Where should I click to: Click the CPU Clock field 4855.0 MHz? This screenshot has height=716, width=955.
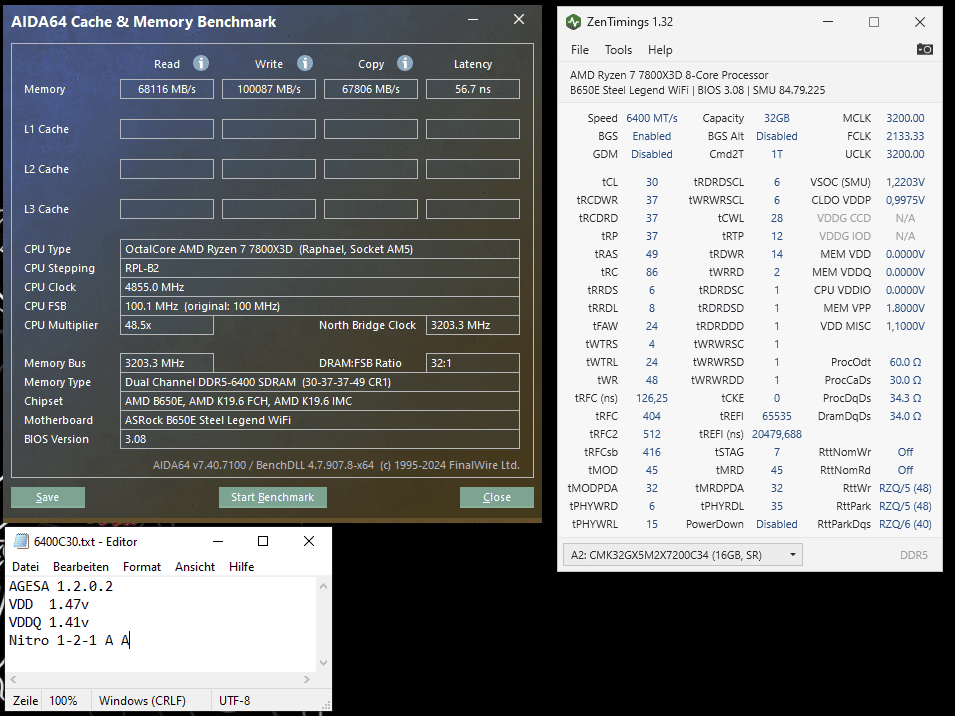pyautogui.click(x=320, y=287)
